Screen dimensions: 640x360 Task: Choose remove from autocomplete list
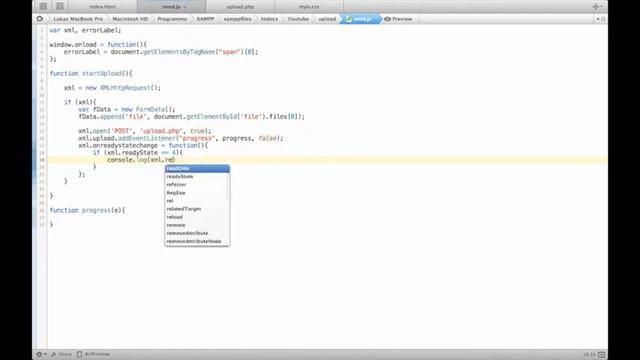[196, 225]
